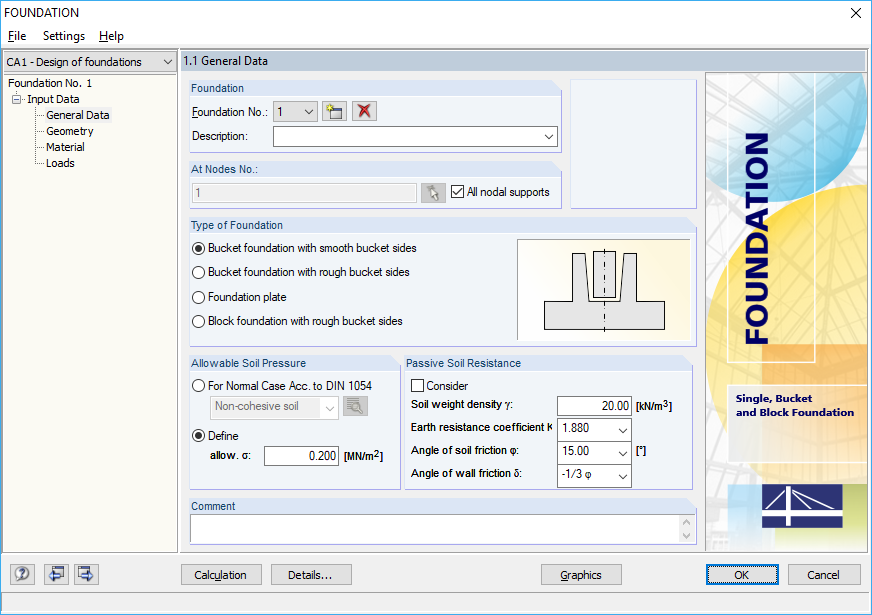Click the Comment box scroll down arrow

coord(686,536)
